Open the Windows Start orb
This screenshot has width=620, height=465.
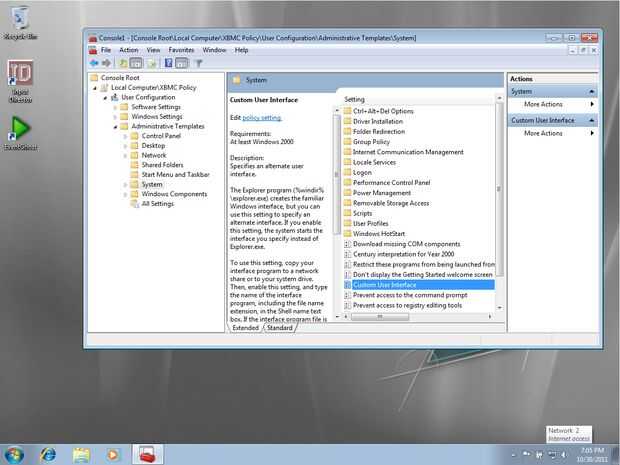pyautogui.click(x=14, y=455)
